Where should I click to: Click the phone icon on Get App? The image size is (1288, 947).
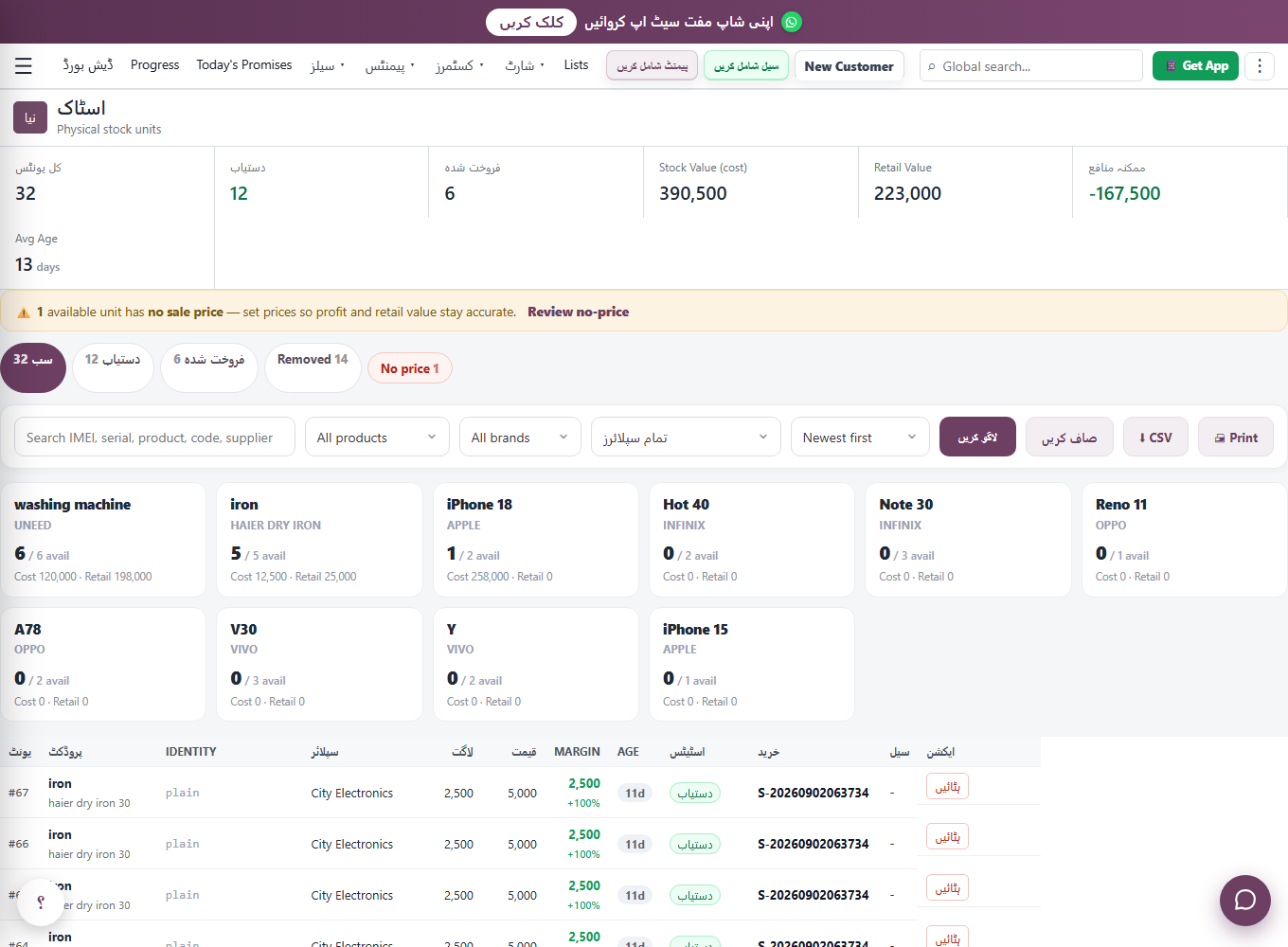coord(1172,66)
